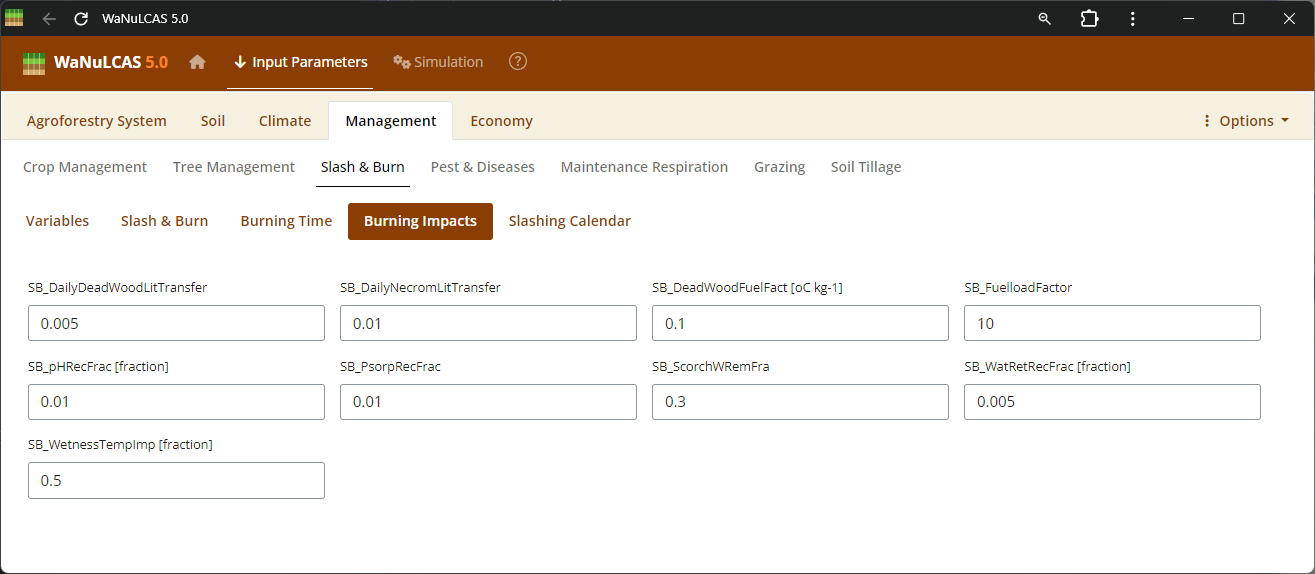
Task: Expand the Options dropdown
Action: (x=1245, y=121)
